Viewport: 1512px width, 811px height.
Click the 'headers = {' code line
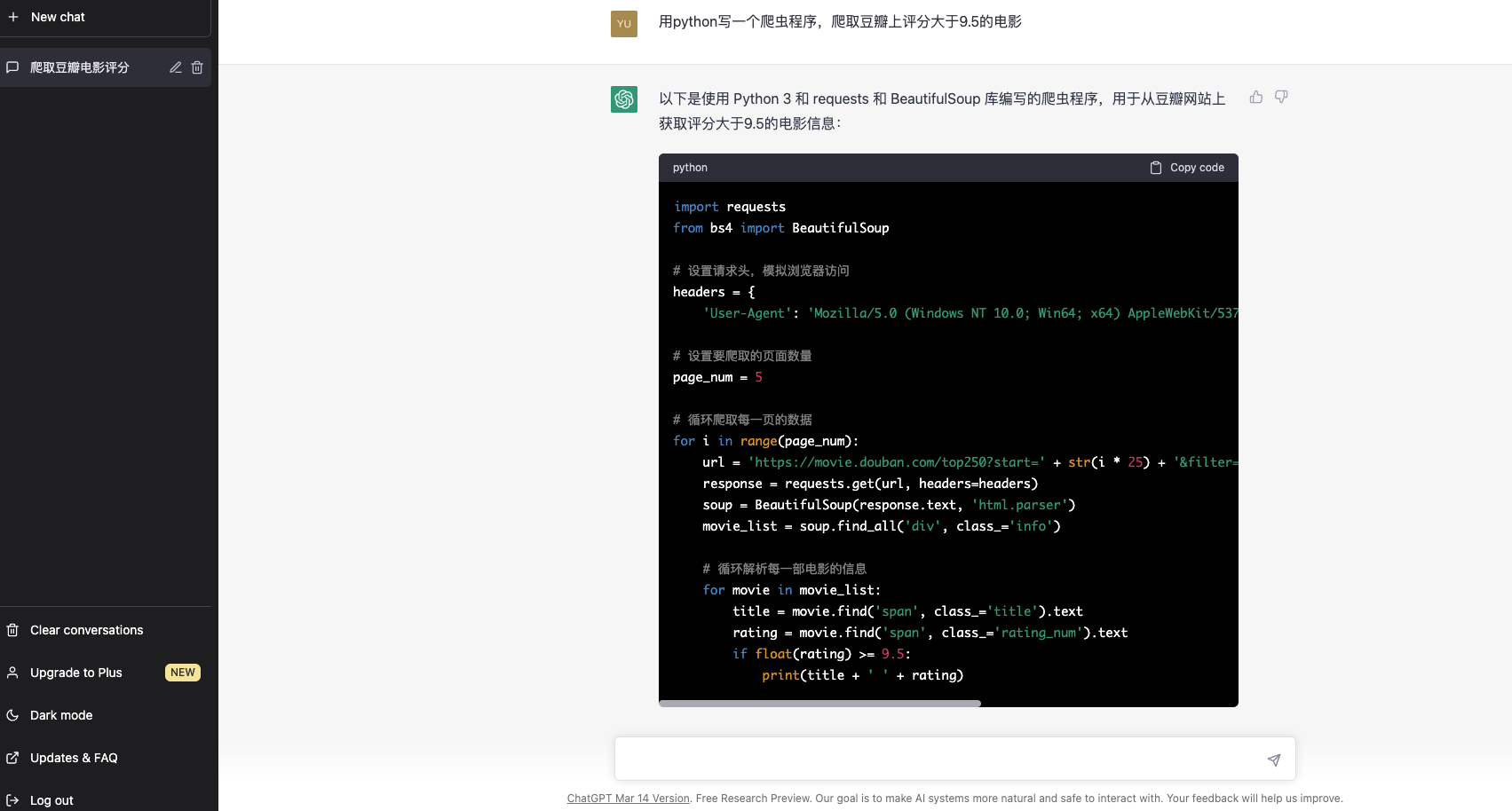click(714, 292)
